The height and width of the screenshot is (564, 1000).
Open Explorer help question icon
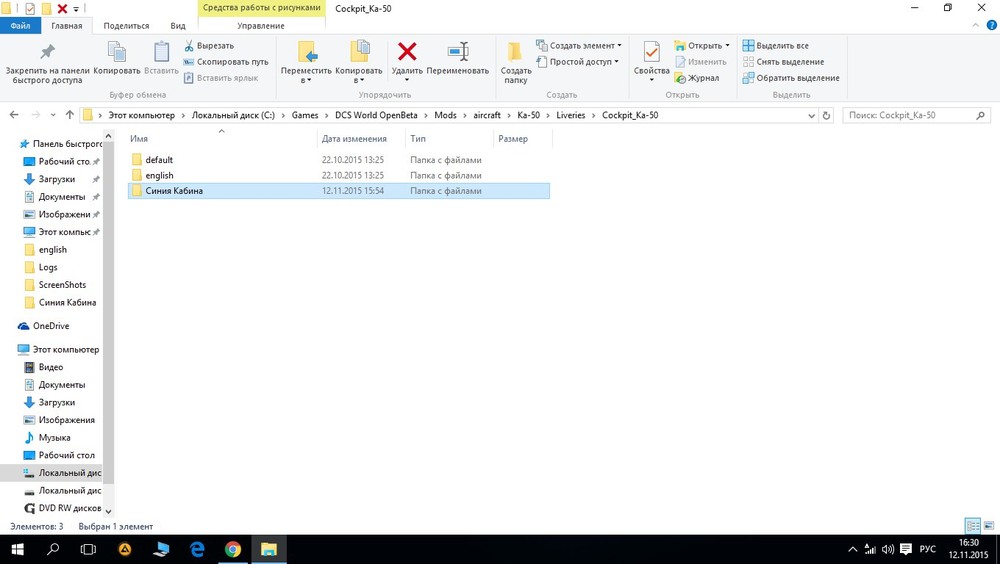click(992, 26)
